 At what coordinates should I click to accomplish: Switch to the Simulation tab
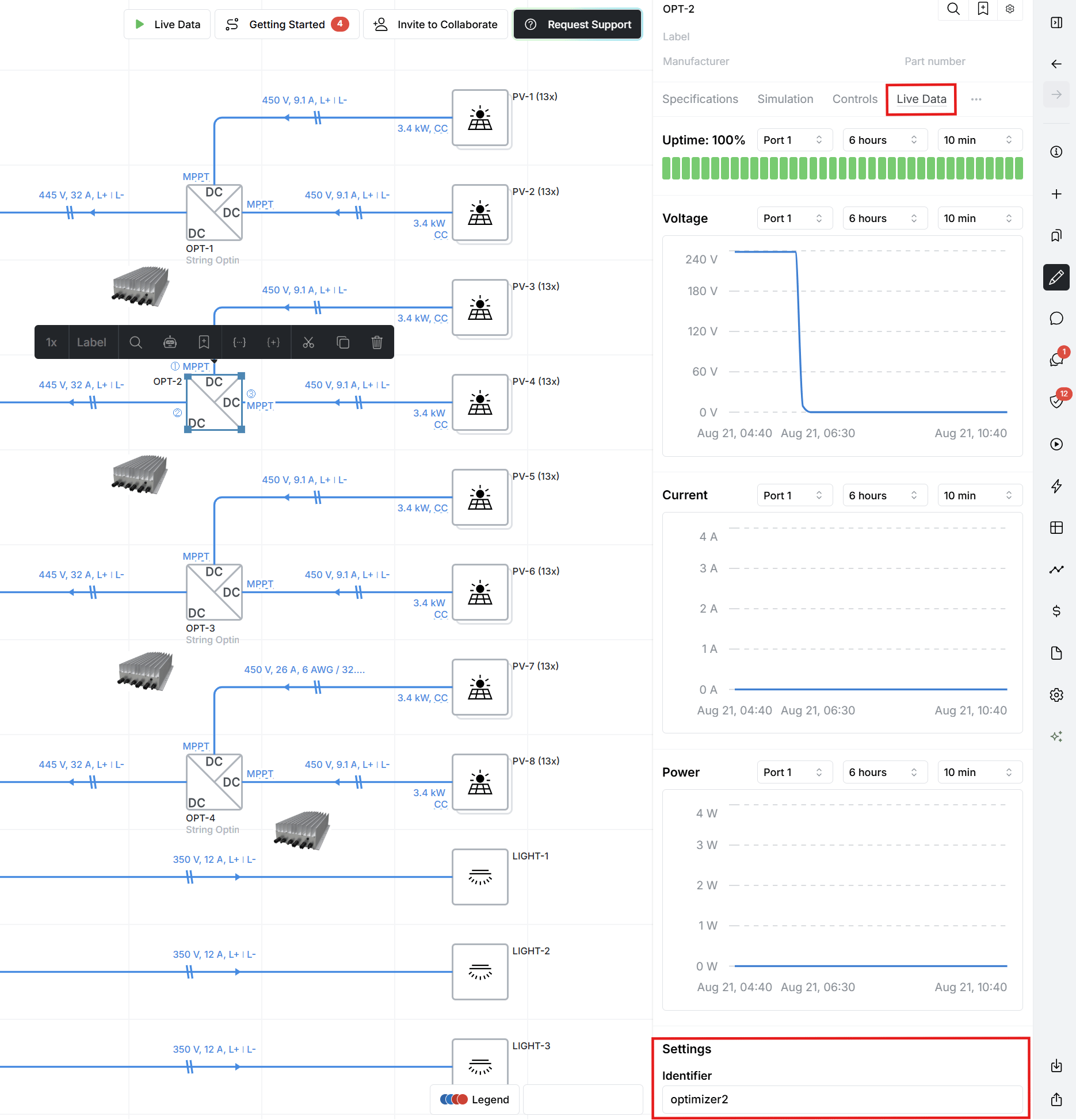pos(785,99)
